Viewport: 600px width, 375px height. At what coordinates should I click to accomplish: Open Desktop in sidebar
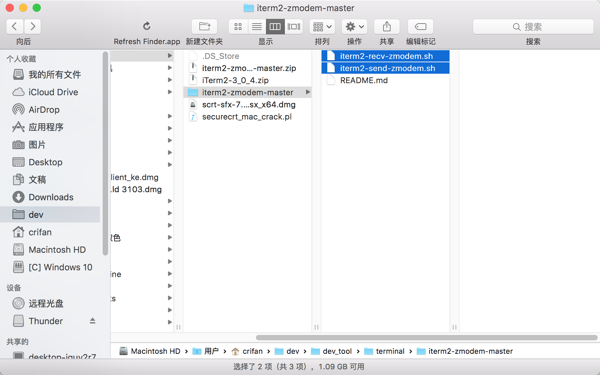[51, 162]
